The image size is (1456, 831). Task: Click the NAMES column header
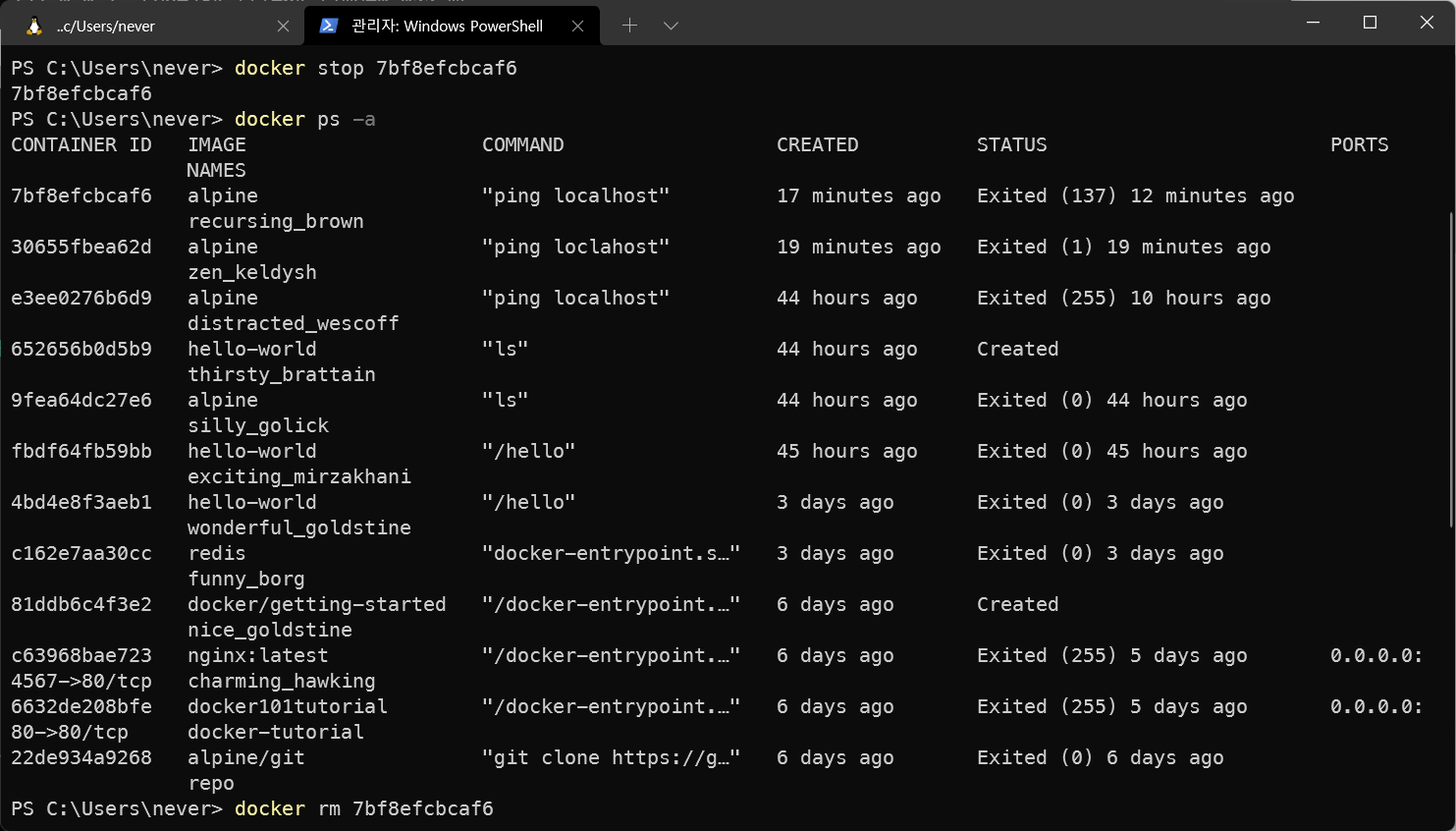click(217, 170)
